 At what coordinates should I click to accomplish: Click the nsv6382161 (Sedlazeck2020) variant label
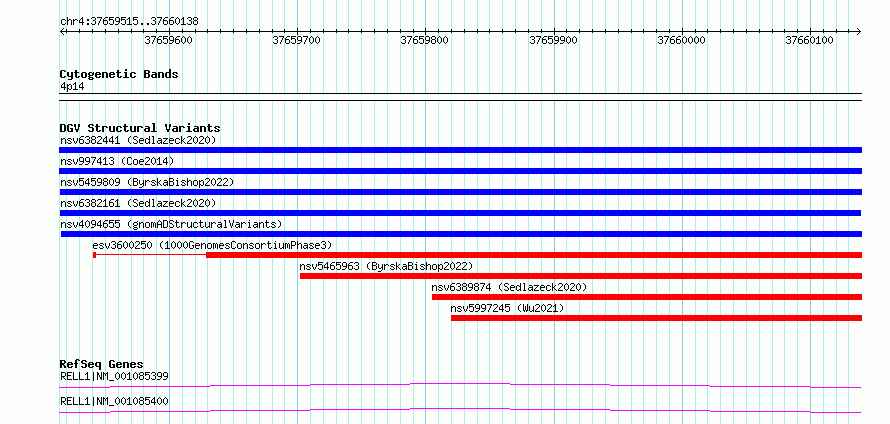click(x=138, y=203)
